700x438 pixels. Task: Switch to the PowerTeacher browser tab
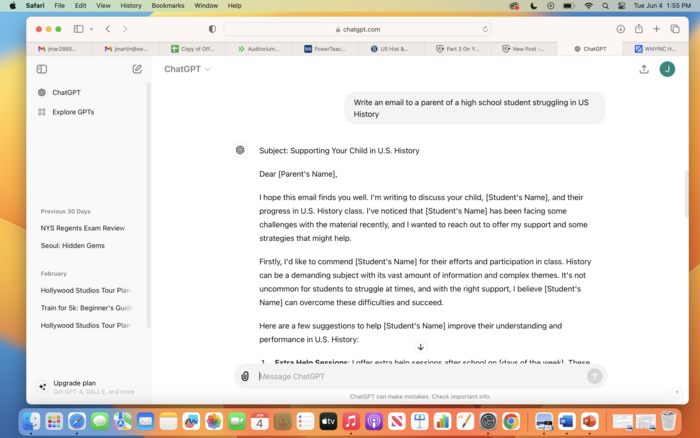tap(327, 48)
